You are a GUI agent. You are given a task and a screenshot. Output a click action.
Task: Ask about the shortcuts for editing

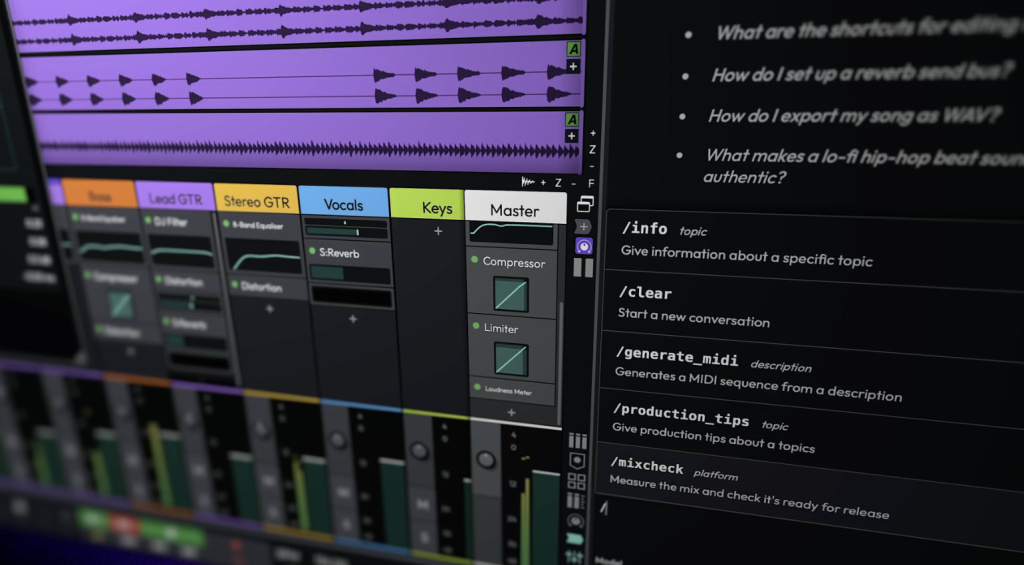[x=869, y=29]
